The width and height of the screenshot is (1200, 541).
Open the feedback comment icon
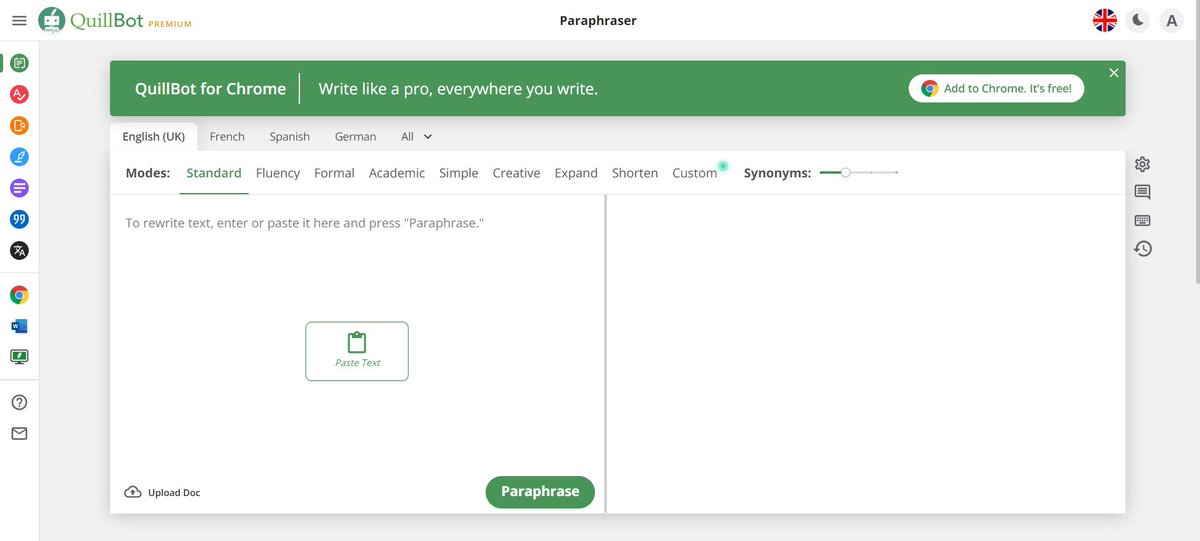pyautogui.click(x=1143, y=192)
